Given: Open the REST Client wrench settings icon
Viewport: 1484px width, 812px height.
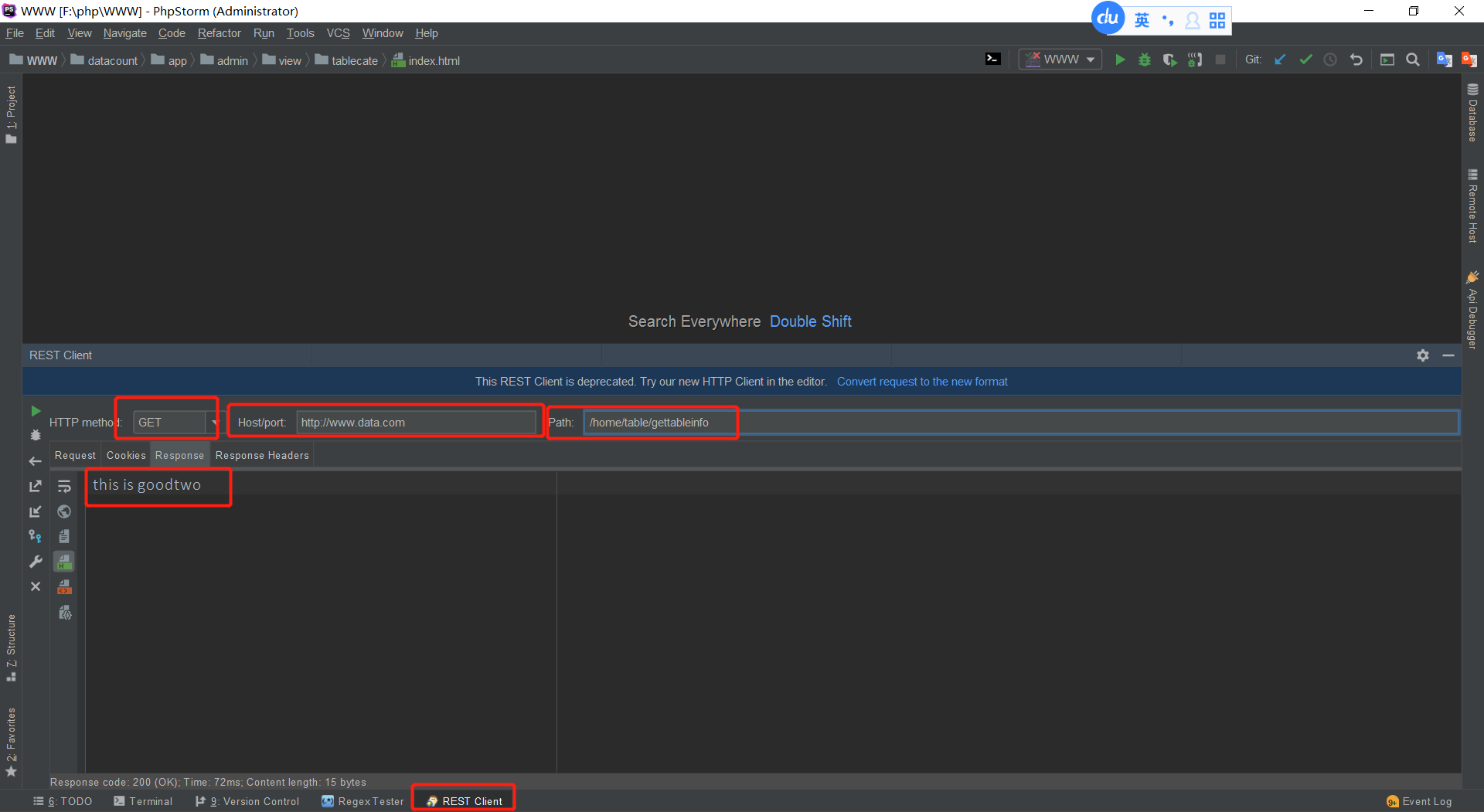Looking at the screenshot, I should click(x=36, y=562).
